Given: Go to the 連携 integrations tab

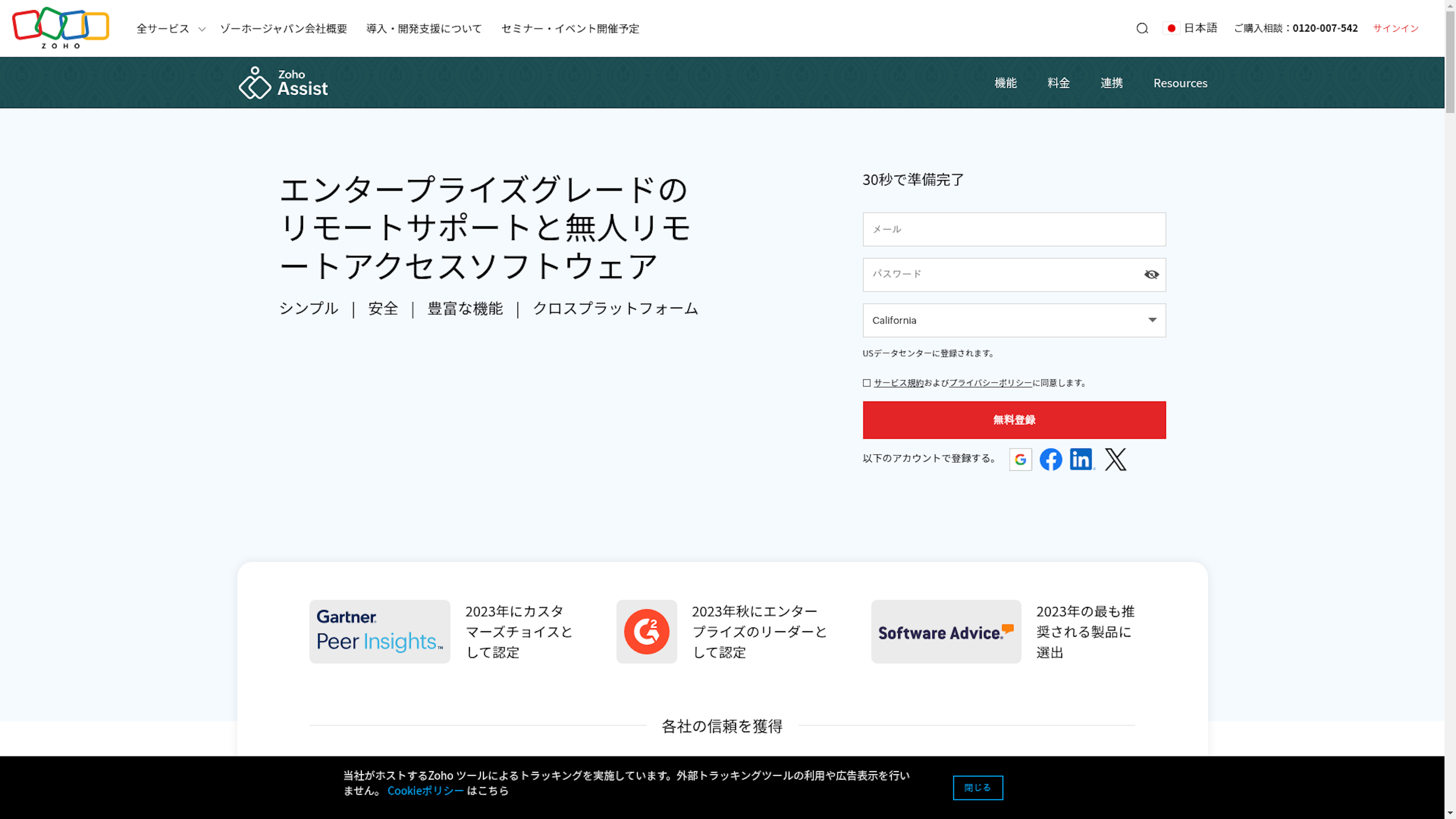Looking at the screenshot, I should pos(1111,83).
